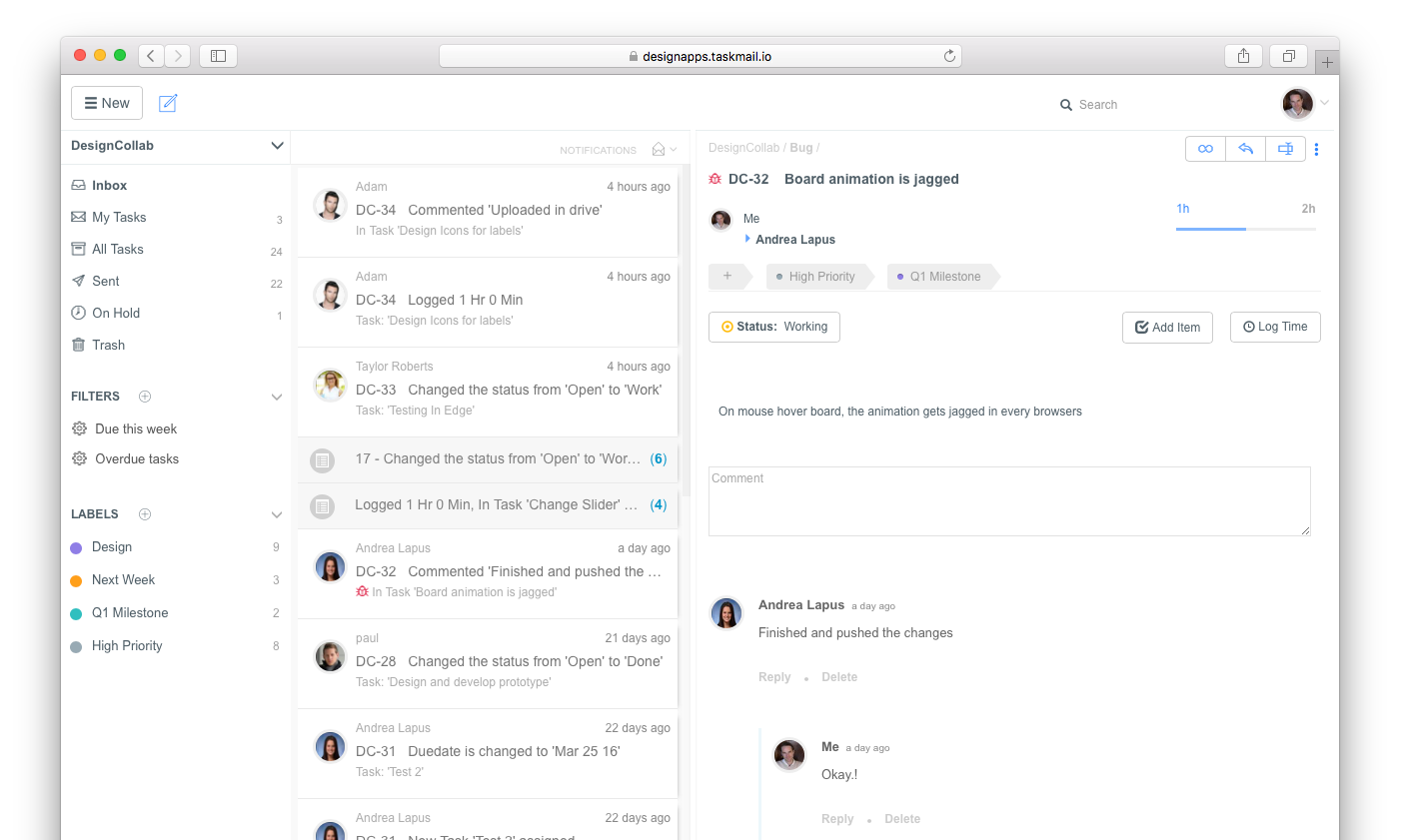1411x840 pixels.
Task: Open the three-dot more options menu
Action: click(1316, 148)
